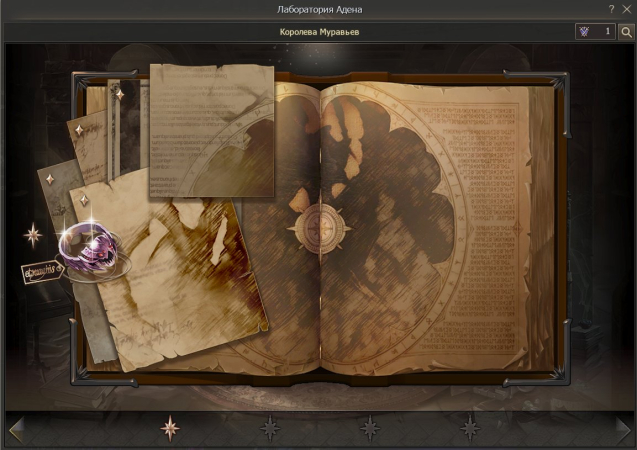Select the glowing first stage star at the bottom
Image resolution: width=637 pixels, height=450 pixels.
click(170, 428)
